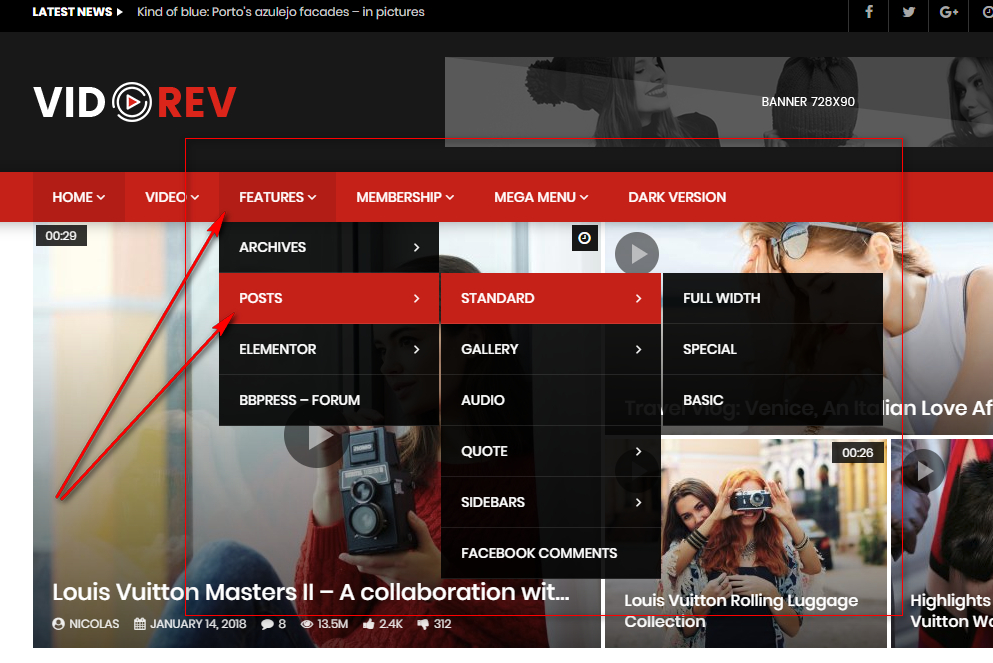
Task: Open the Google Plus social icon
Action: (949, 12)
